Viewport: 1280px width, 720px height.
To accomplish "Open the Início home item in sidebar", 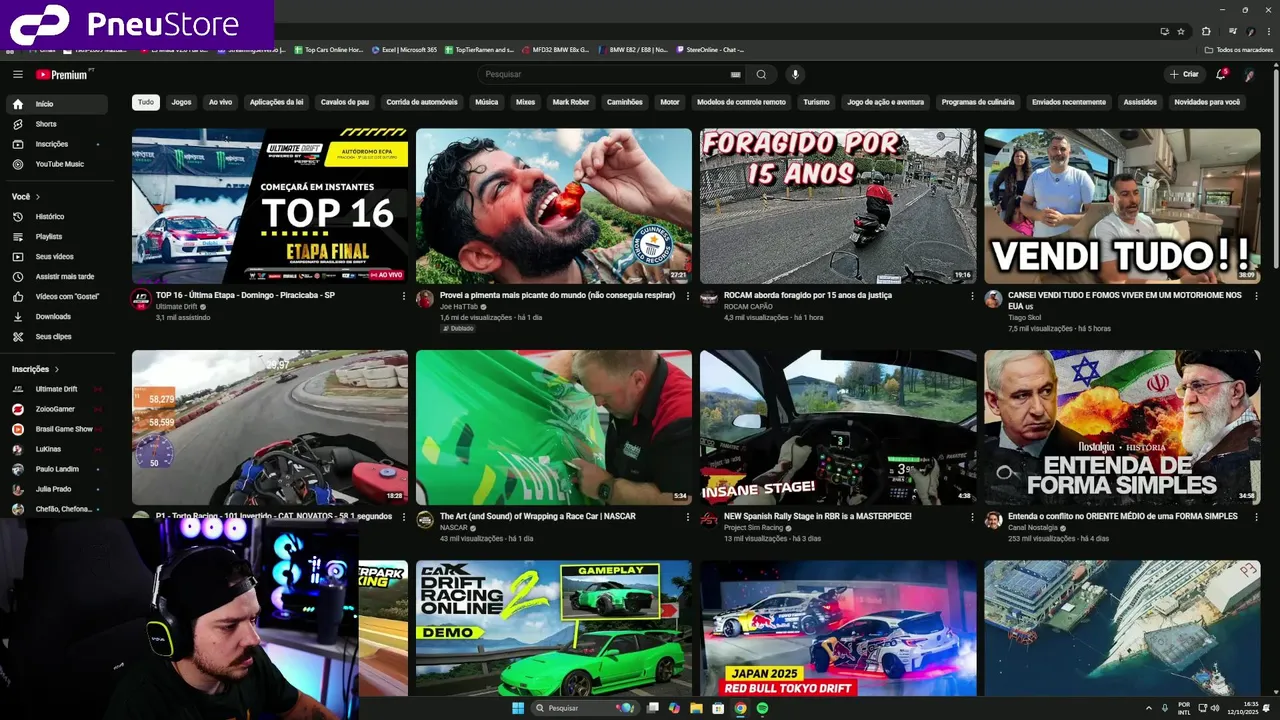I will [57, 104].
